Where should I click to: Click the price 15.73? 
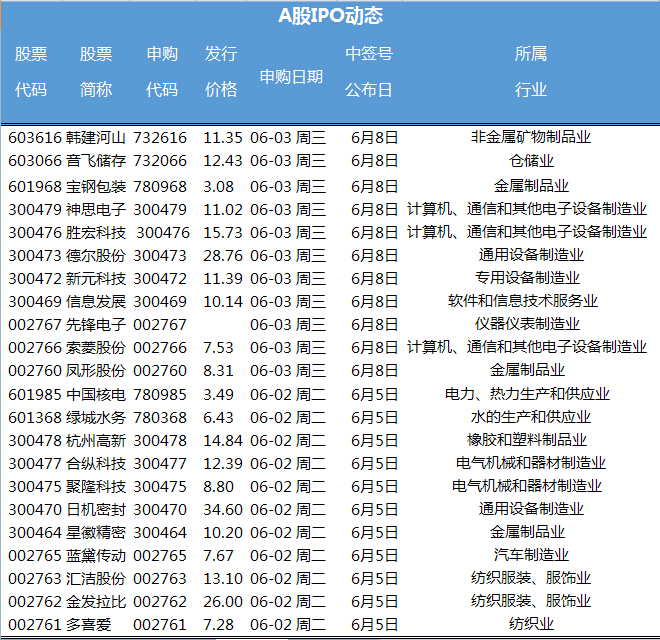point(223,232)
